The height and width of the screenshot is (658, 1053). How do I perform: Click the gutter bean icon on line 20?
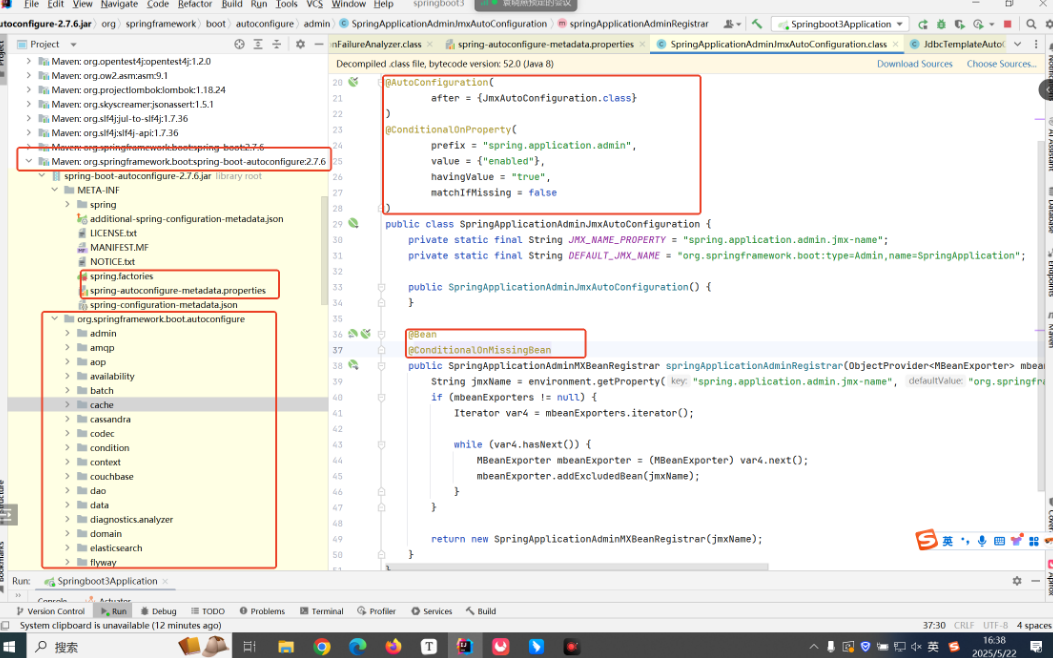click(x=353, y=82)
